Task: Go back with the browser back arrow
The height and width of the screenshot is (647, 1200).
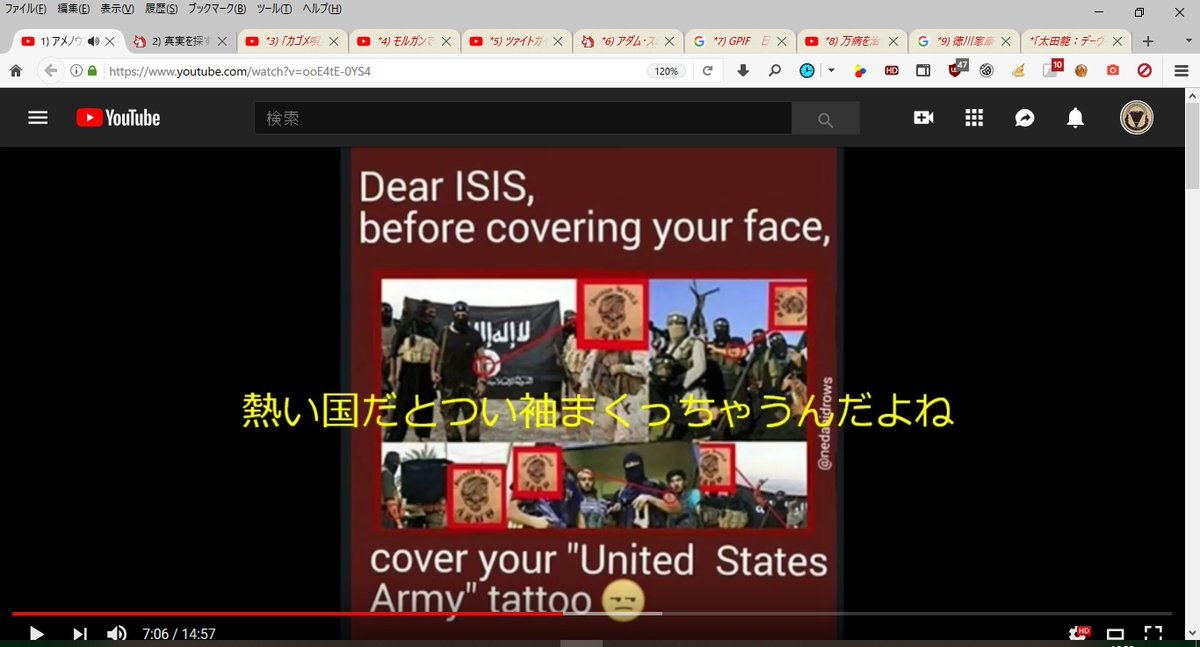Action: pos(51,71)
